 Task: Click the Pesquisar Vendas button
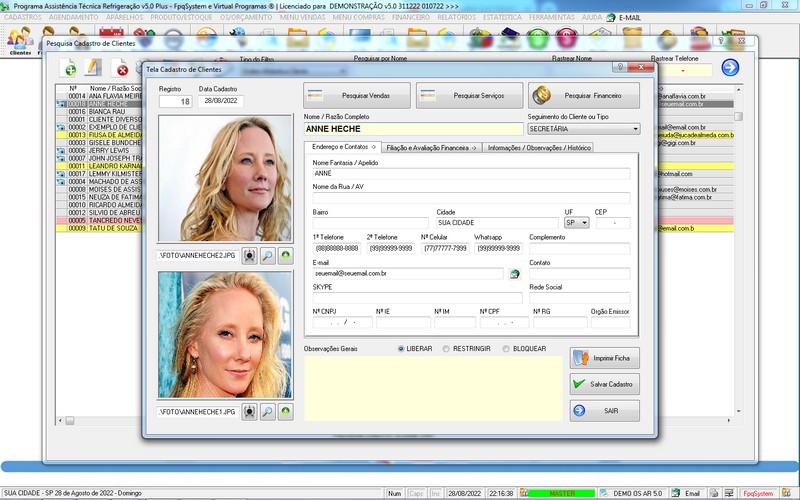tap(357, 95)
